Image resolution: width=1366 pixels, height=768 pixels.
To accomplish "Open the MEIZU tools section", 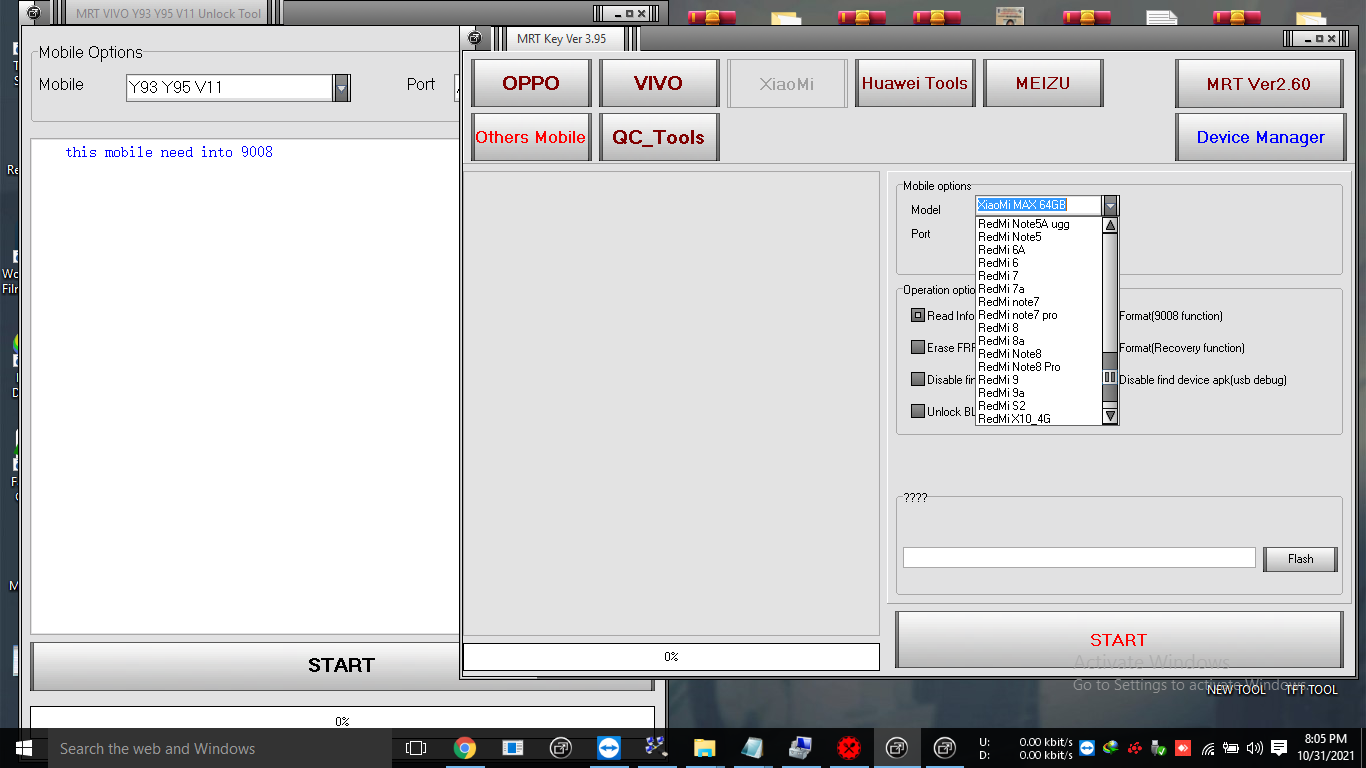I will click(x=1043, y=83).
